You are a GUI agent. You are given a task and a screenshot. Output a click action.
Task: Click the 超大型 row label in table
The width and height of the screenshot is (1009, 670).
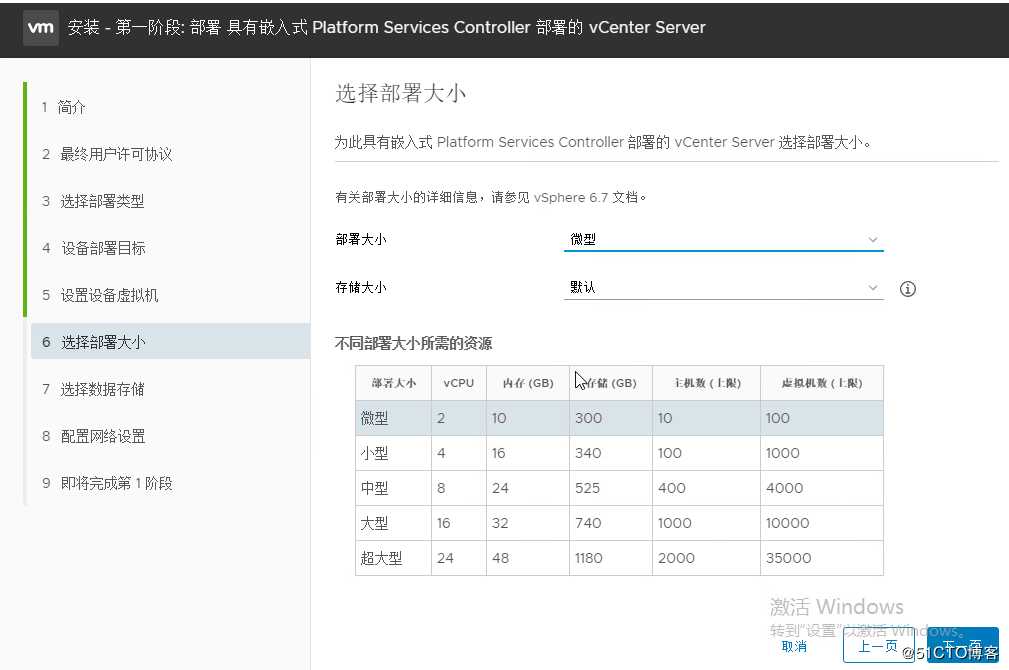381,558
